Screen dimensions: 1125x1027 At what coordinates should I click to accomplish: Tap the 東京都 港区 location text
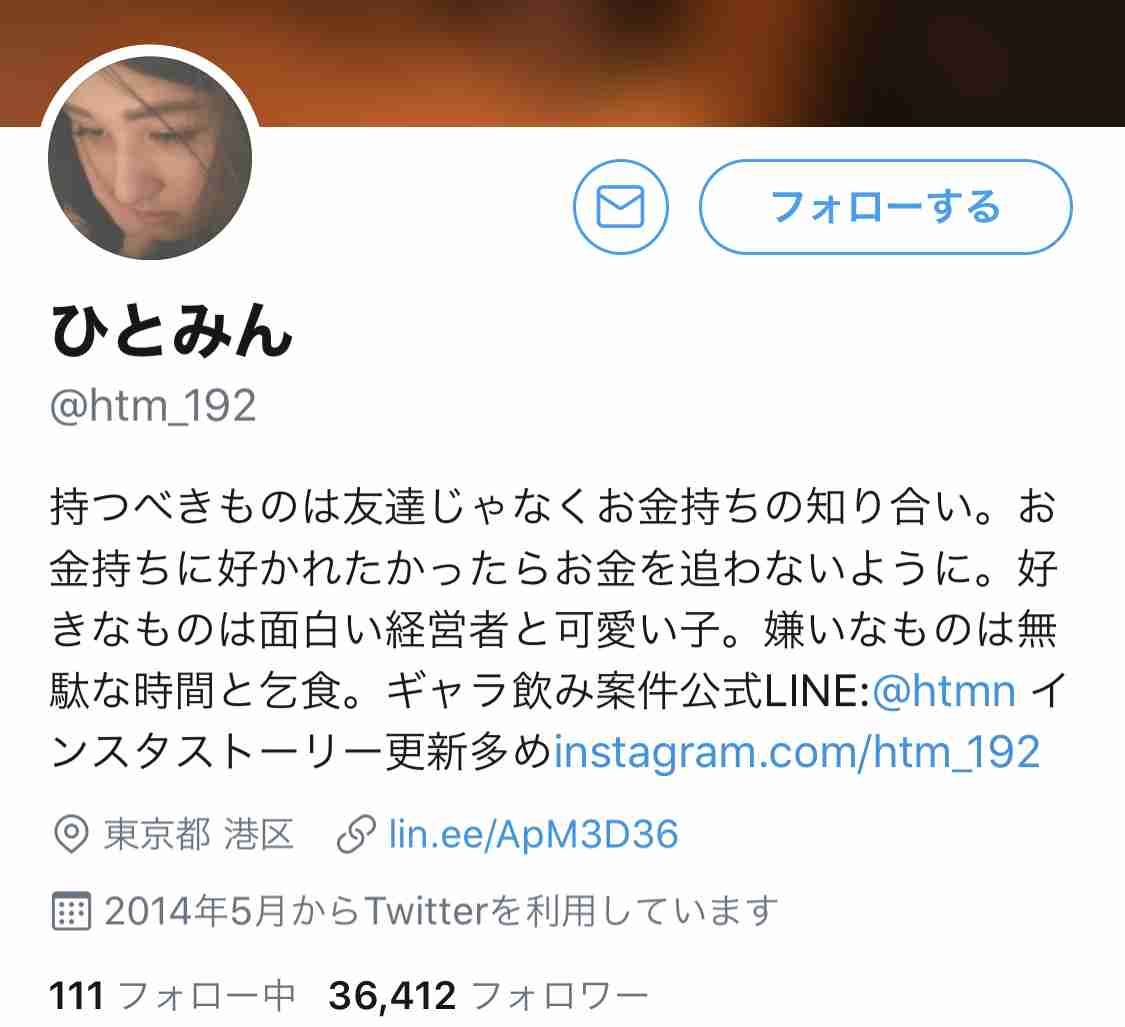coord(199,834)
